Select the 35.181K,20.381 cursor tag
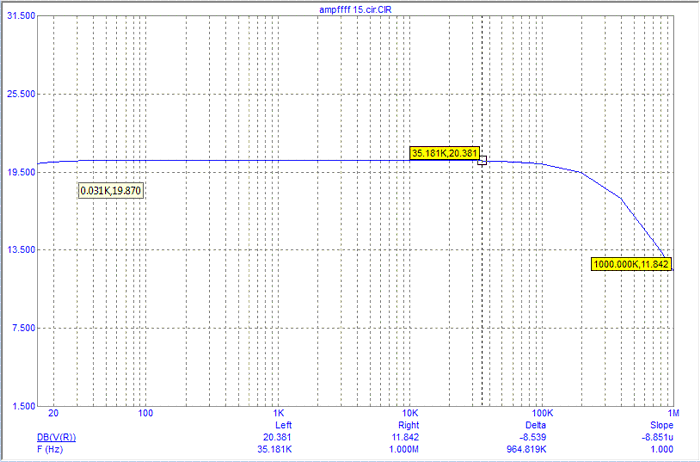The image size is (700, 462). (x=445, y=153)
